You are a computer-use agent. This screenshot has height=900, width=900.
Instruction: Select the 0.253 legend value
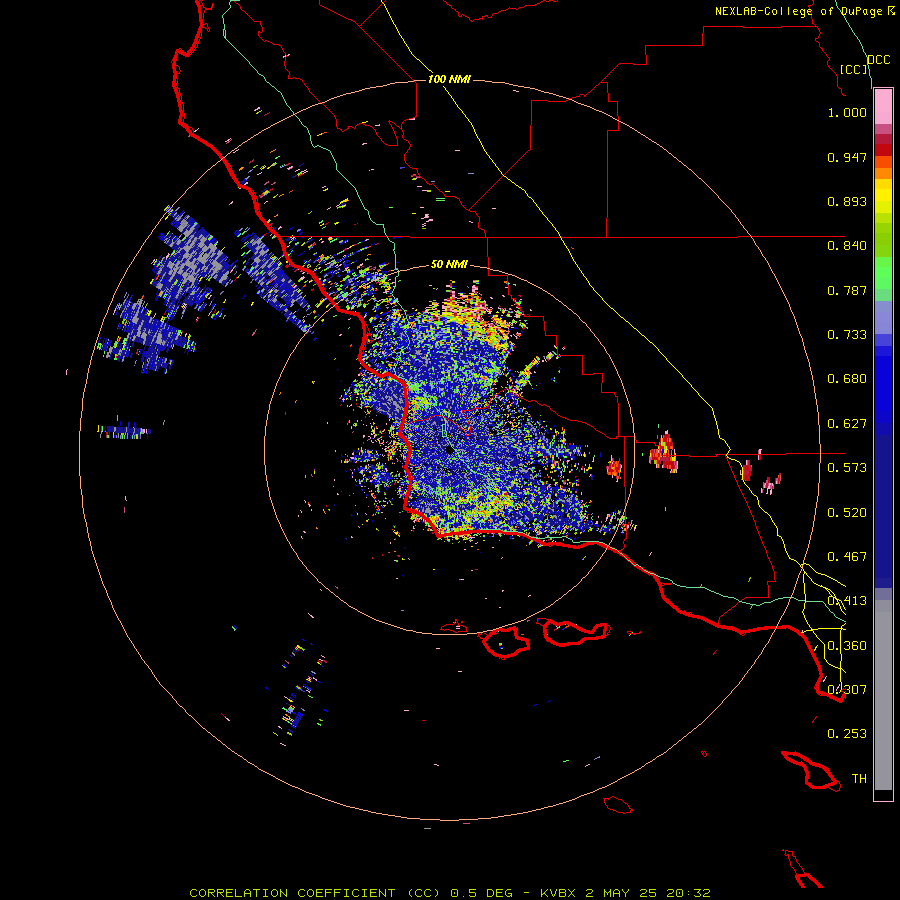pos(847,734)
